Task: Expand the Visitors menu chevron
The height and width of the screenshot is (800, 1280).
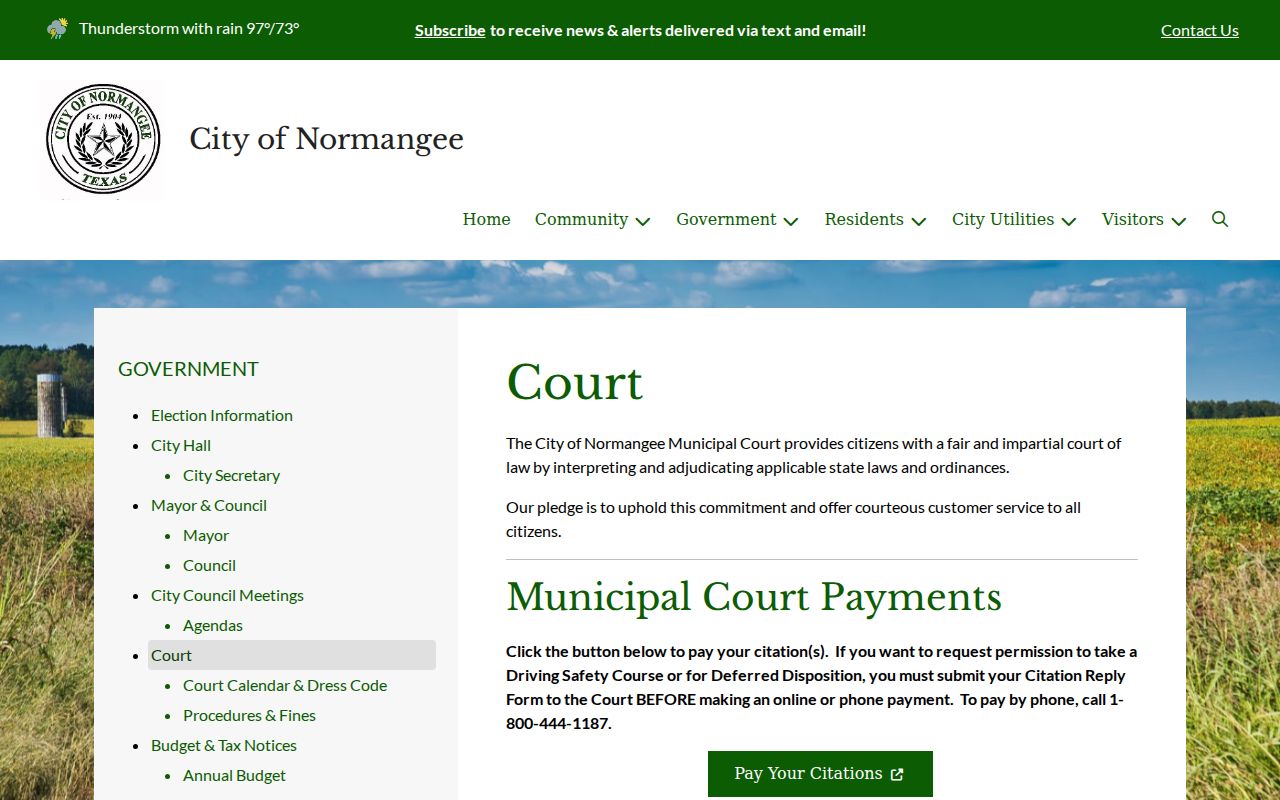Action: (1179, 221)
